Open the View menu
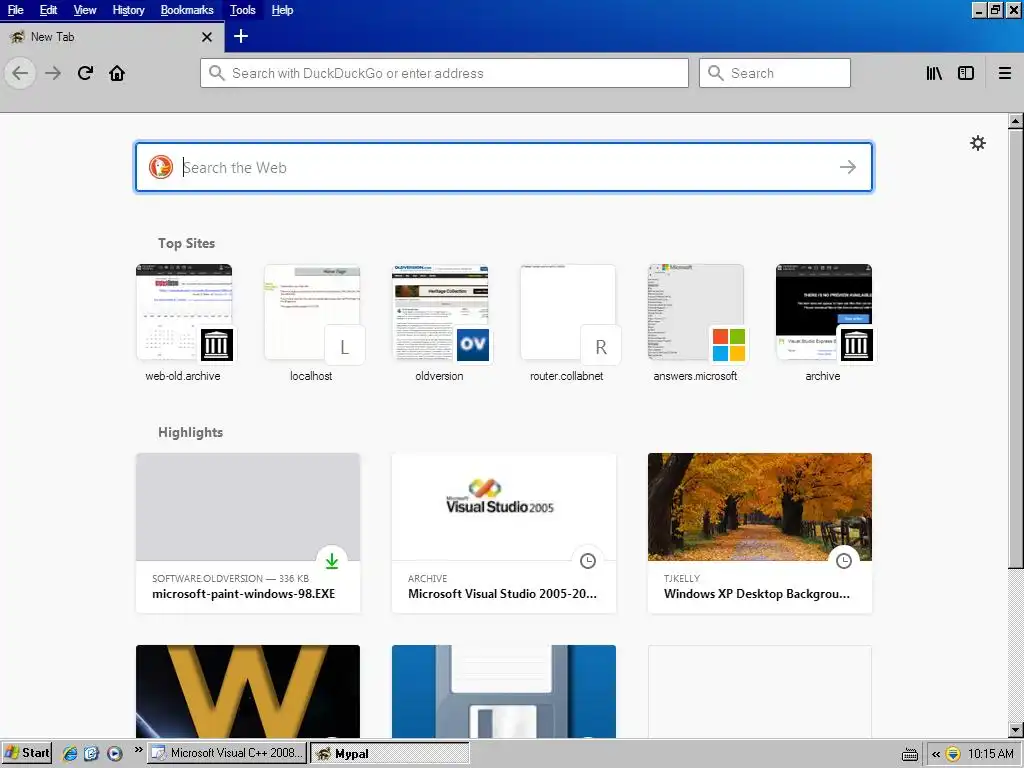1024x768 pixels. click(x=85, y=10)
